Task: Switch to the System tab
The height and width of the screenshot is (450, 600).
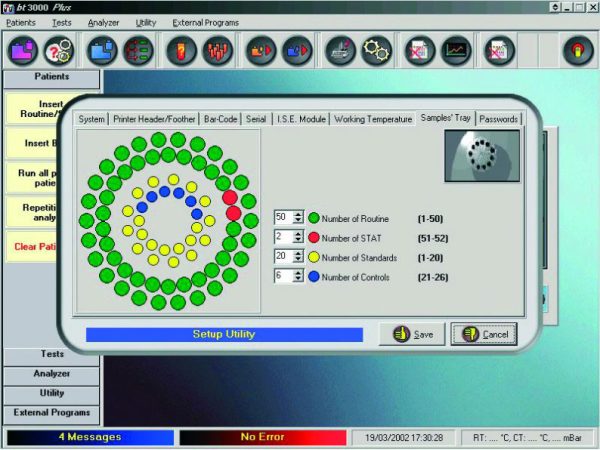Action: (x=91, y=119)
